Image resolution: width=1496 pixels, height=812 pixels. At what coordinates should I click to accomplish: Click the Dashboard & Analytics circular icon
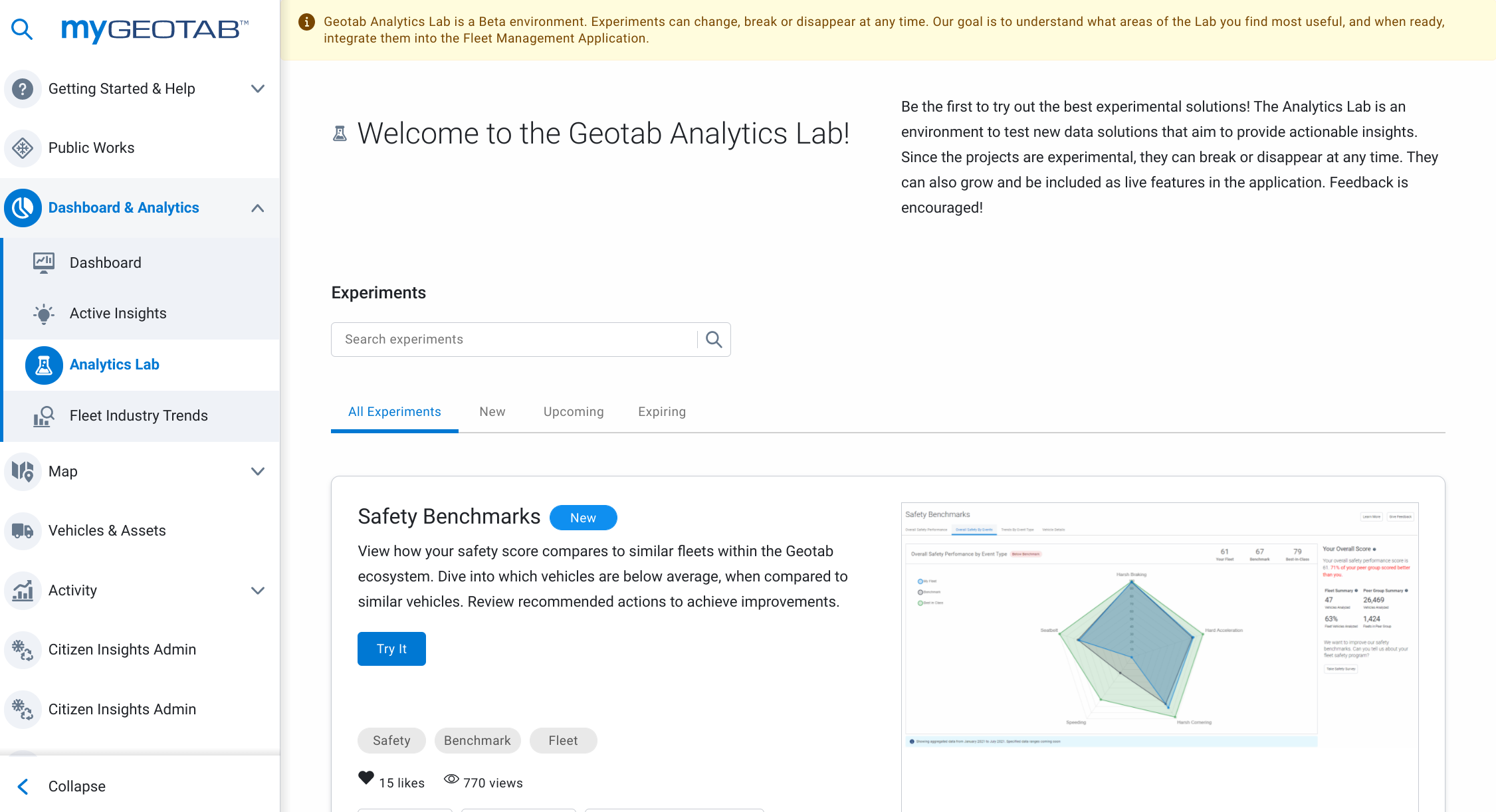click(x=23, y=208)
